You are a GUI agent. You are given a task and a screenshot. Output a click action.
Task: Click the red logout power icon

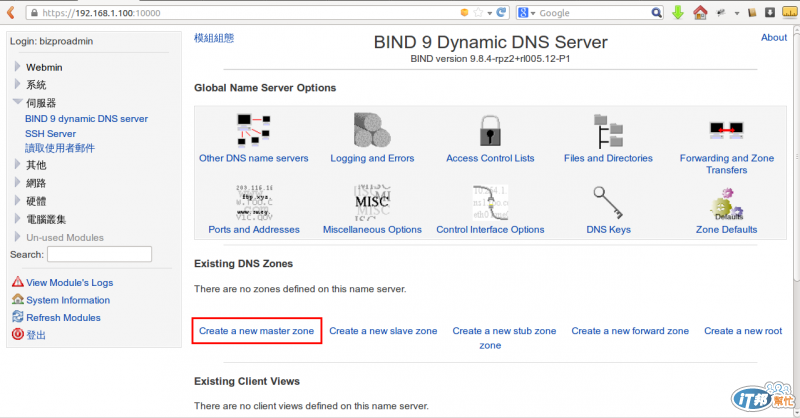click(18, 334)
